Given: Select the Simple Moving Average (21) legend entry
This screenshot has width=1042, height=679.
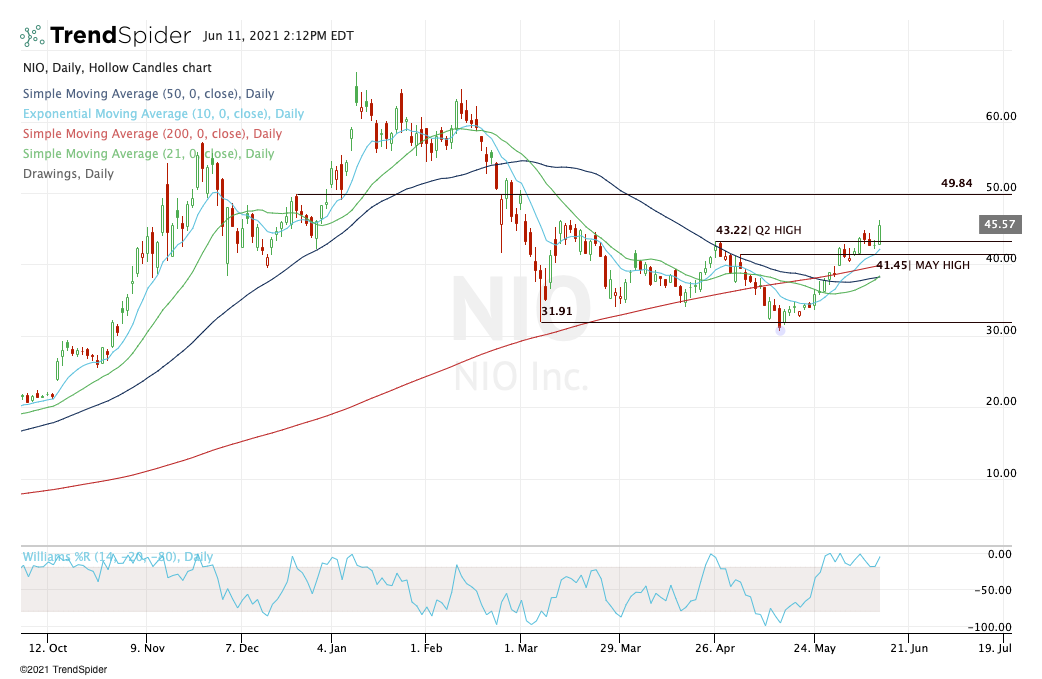Looking at the screenshot, I should pos(148,154).
